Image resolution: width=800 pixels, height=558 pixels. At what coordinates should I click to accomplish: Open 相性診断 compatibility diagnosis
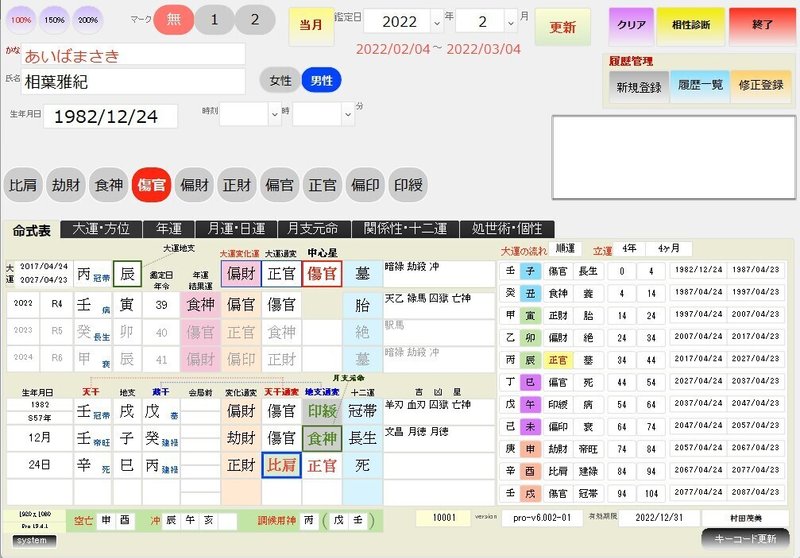pyautogui.click(x=691, y=25)
